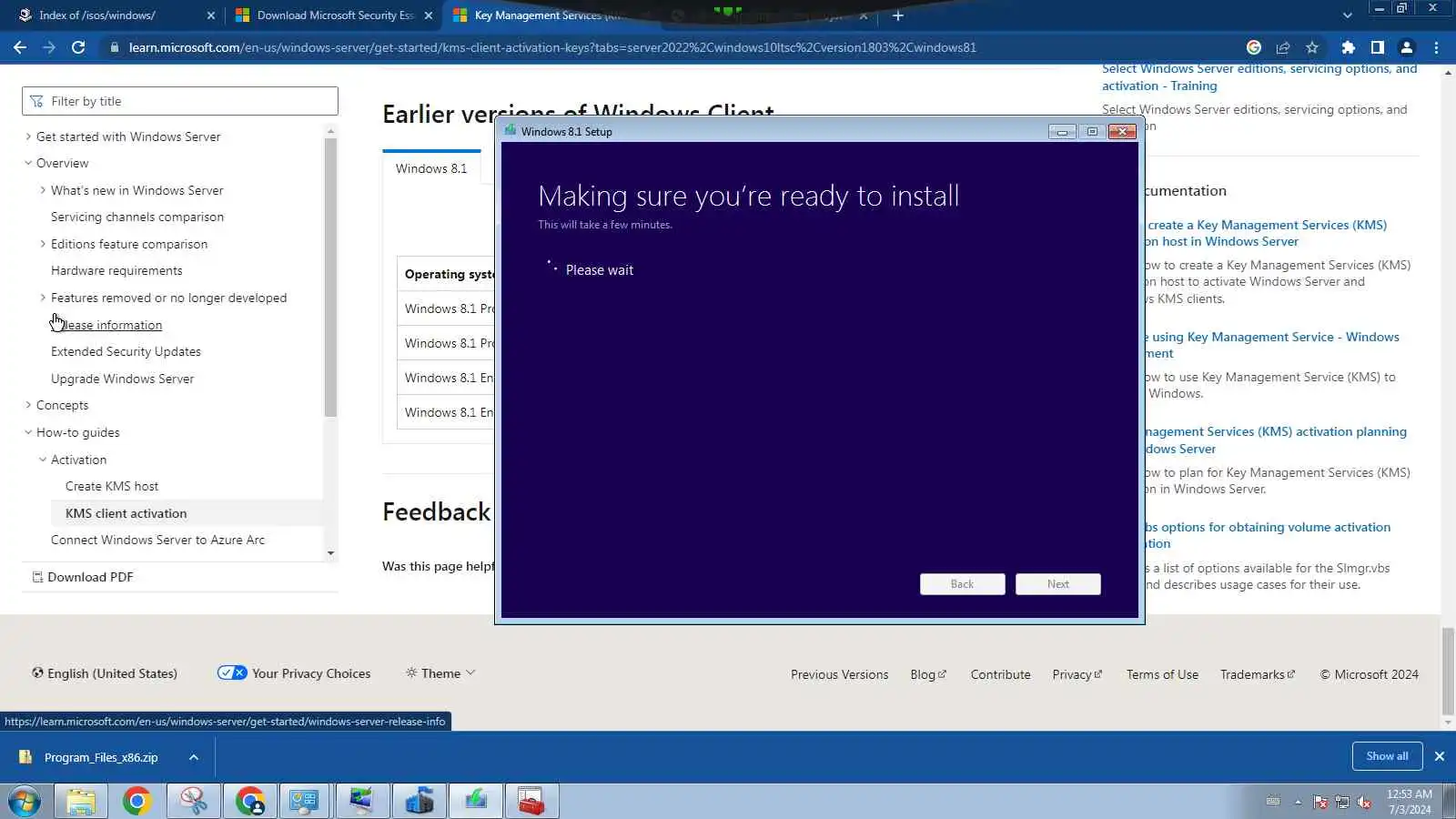Click the Filter by title input
The width and height of the screenshot is (1456, 819).
180,101
